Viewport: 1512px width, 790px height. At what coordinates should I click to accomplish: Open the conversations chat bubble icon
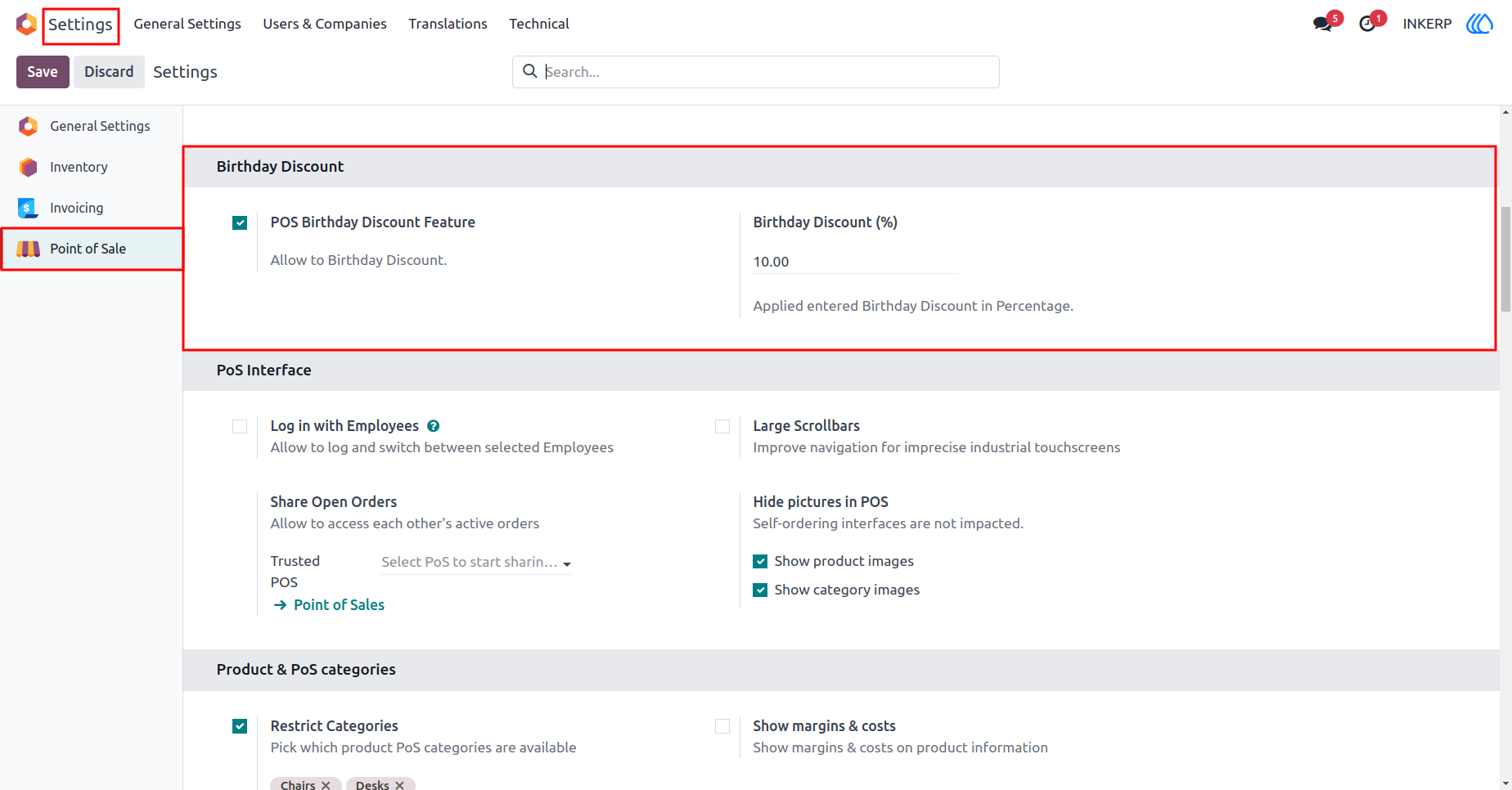click(x=1322, y=24)
